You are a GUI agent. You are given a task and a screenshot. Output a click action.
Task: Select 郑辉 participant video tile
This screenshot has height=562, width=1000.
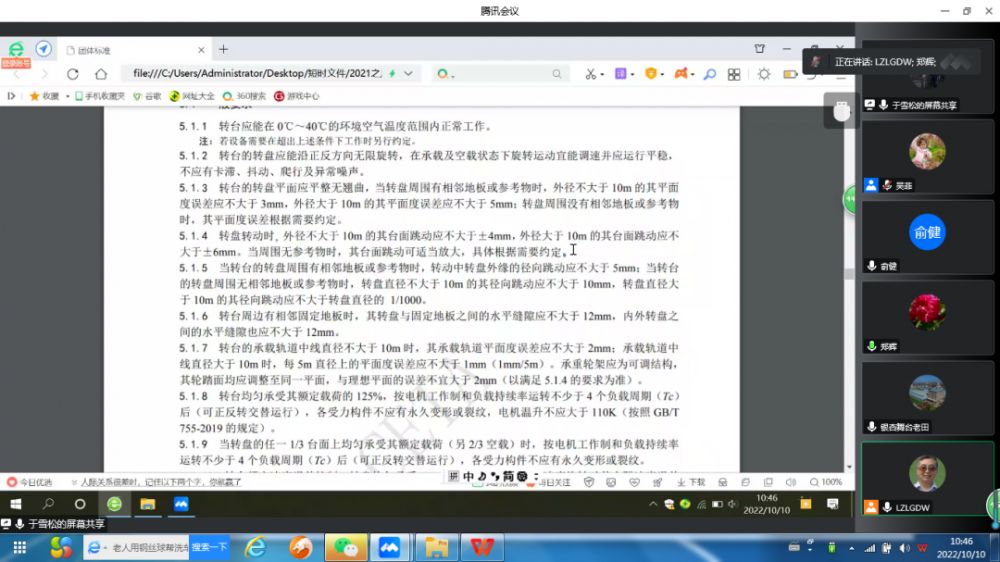pyautogui.click(x=927, y=318)
